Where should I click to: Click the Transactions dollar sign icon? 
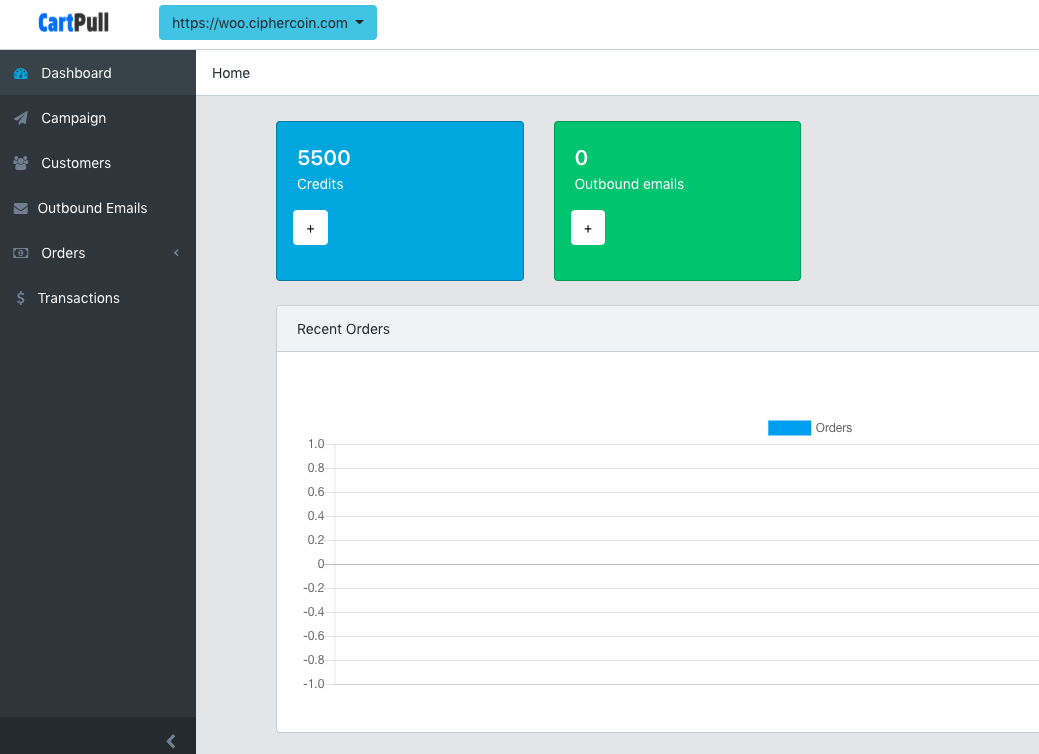point(21,299)
